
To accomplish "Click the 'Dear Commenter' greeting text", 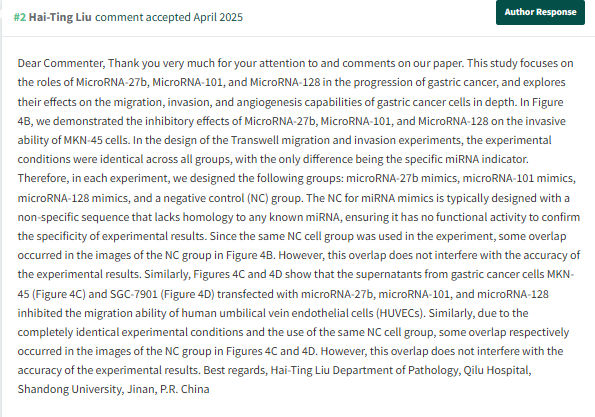I will [x=61, y=63].
